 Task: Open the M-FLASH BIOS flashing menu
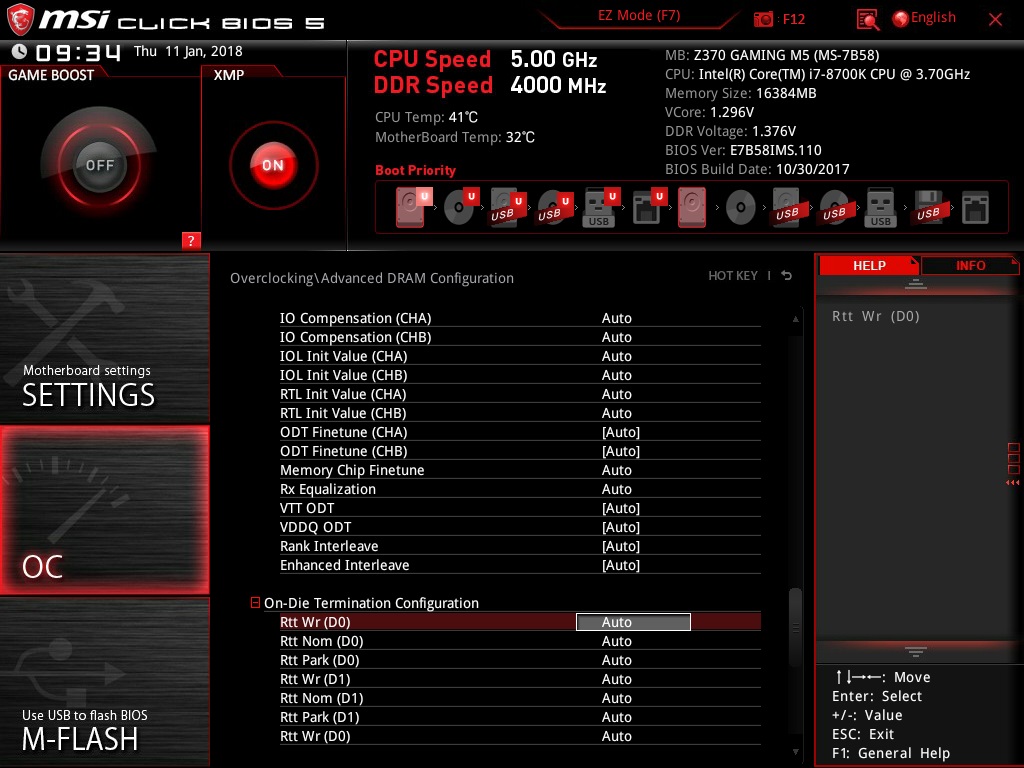coord(104,682)
